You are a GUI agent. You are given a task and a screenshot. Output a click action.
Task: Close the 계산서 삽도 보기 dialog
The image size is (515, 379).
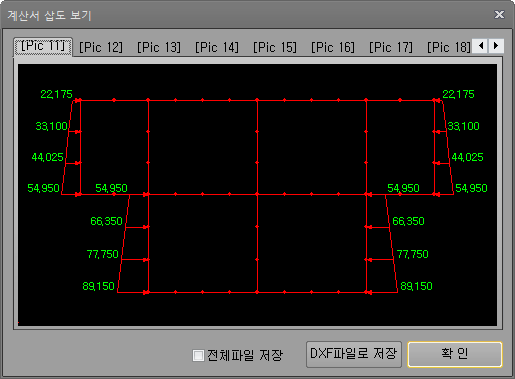coord(499,14)
